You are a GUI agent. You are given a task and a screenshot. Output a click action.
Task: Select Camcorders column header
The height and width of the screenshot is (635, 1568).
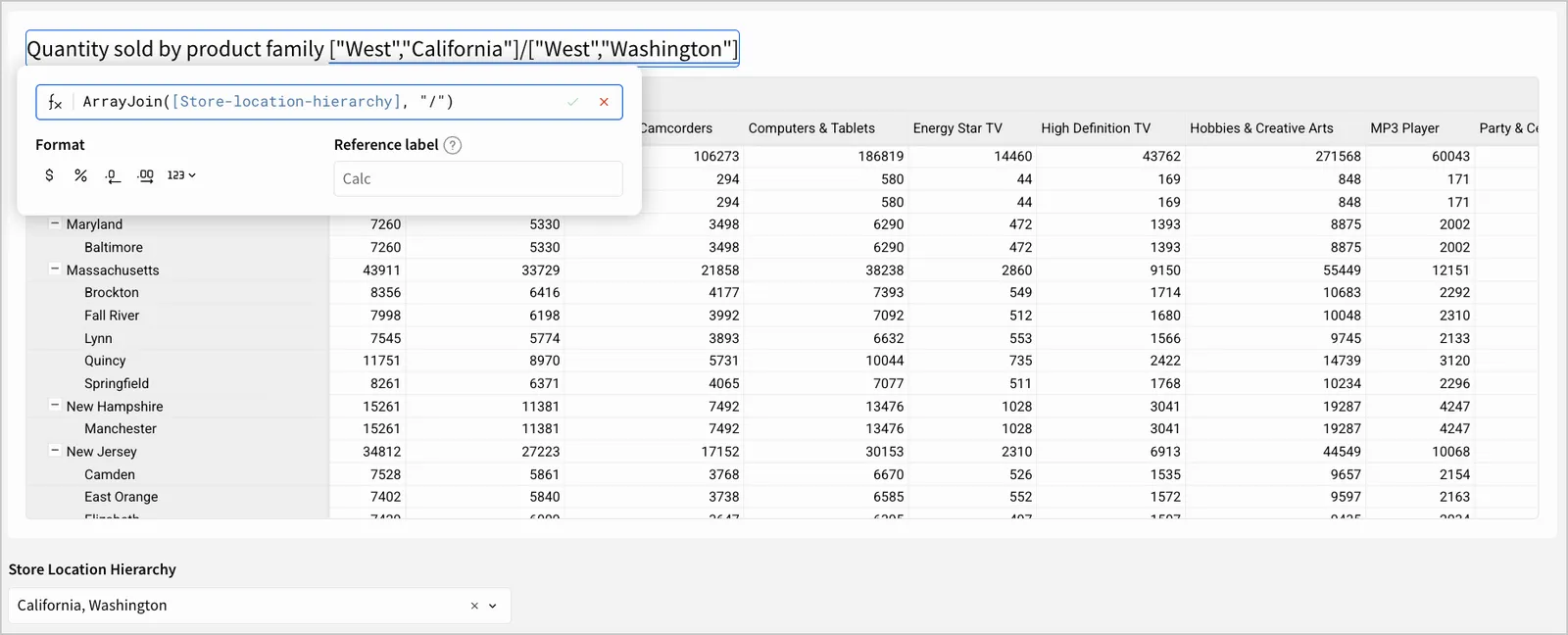676,128
